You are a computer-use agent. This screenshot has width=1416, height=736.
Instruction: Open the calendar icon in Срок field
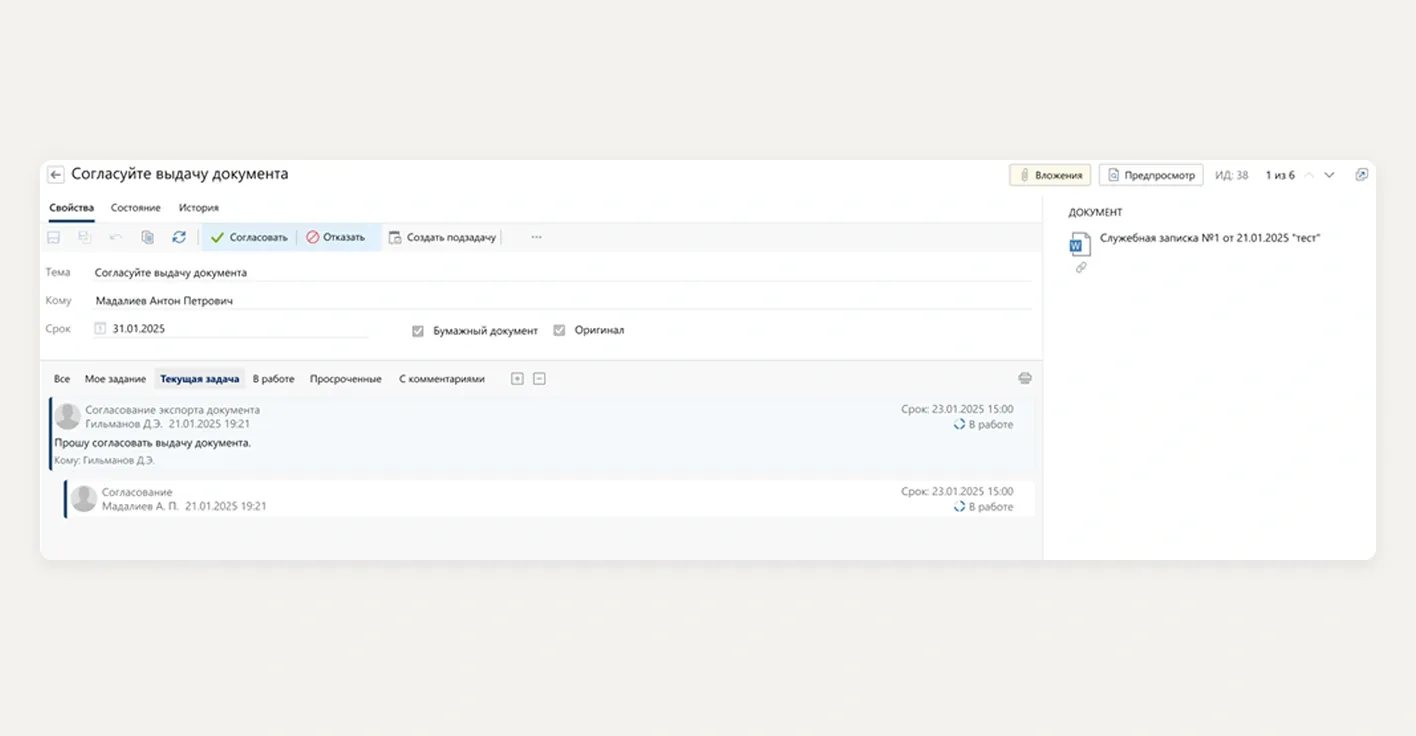click(x=100, y=329)
